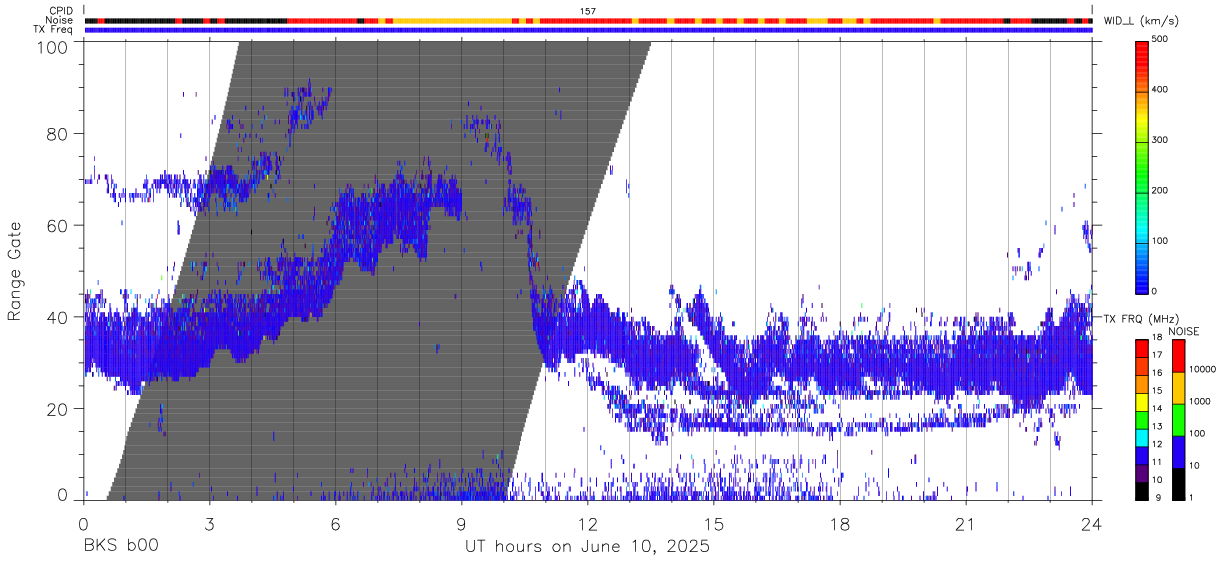
Task: Click the BKS b00 radar label
Action: 120,547
